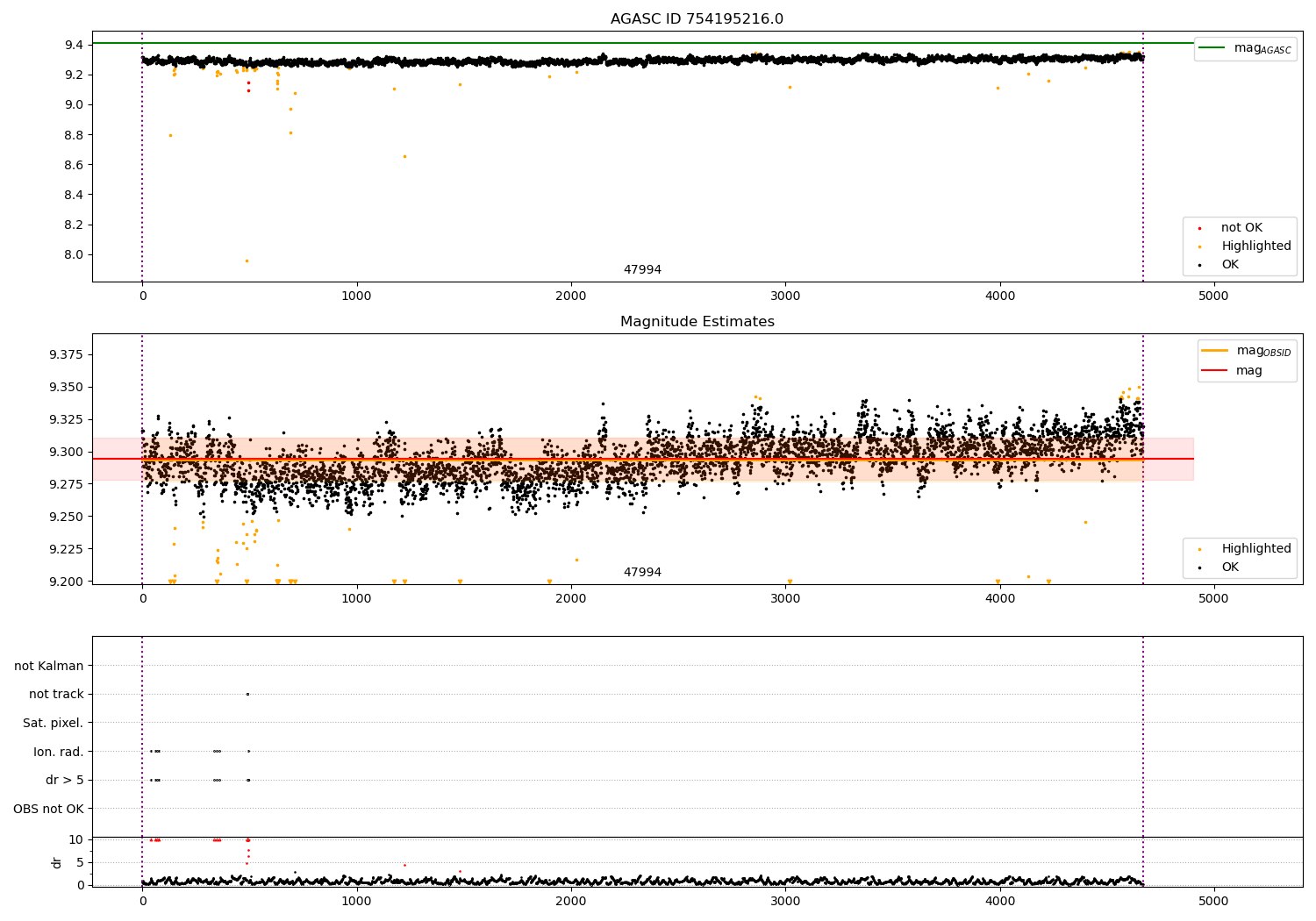Click the '10' tick on dr axis

pyautogui.click(x=76, y=840)
